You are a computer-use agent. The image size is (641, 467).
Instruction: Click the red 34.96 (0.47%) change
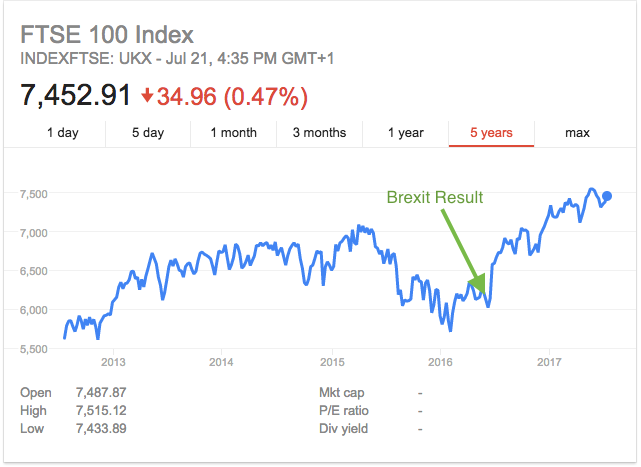tap(233, 97)
